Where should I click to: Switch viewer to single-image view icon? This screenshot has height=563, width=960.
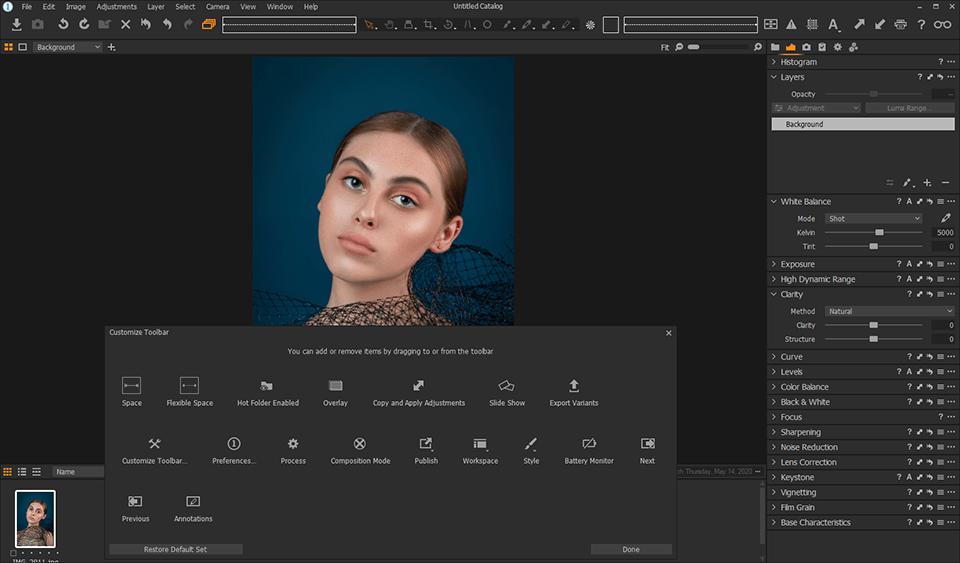(x=23, y=47)
